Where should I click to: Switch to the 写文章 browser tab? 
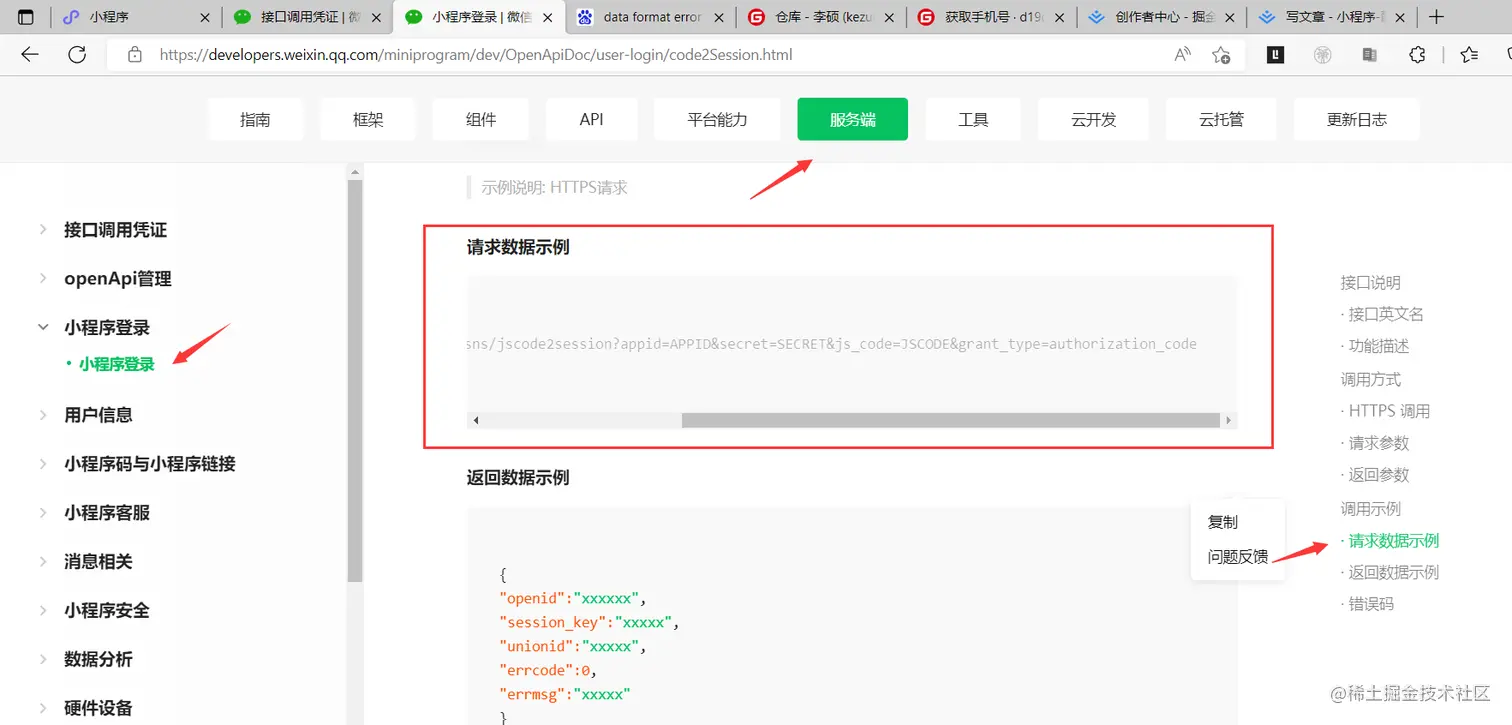[x=1333, y=17]
